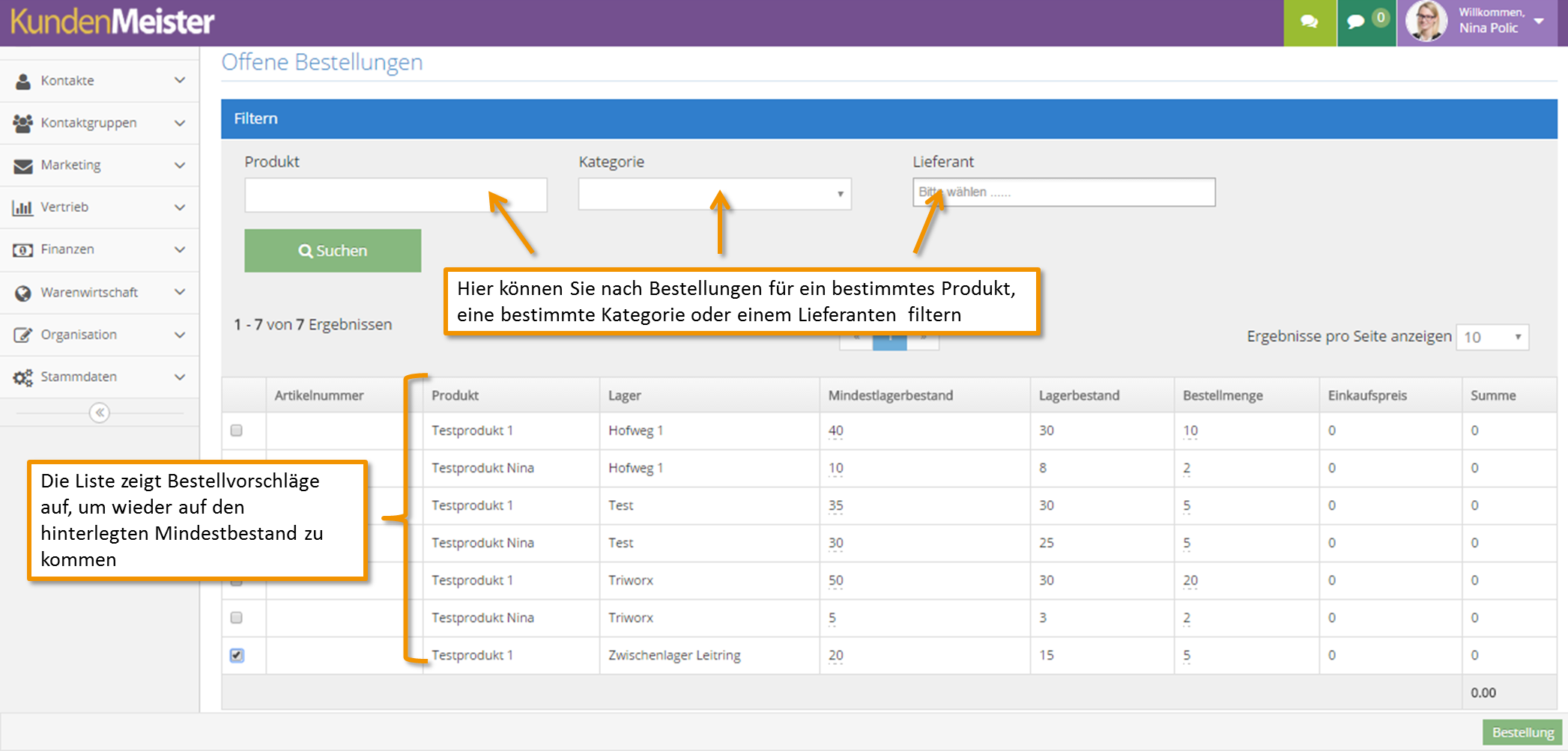Click the Kontaktgruppen group icon
Viewport: 1568px width, 751px height.
tap(23, 123)
